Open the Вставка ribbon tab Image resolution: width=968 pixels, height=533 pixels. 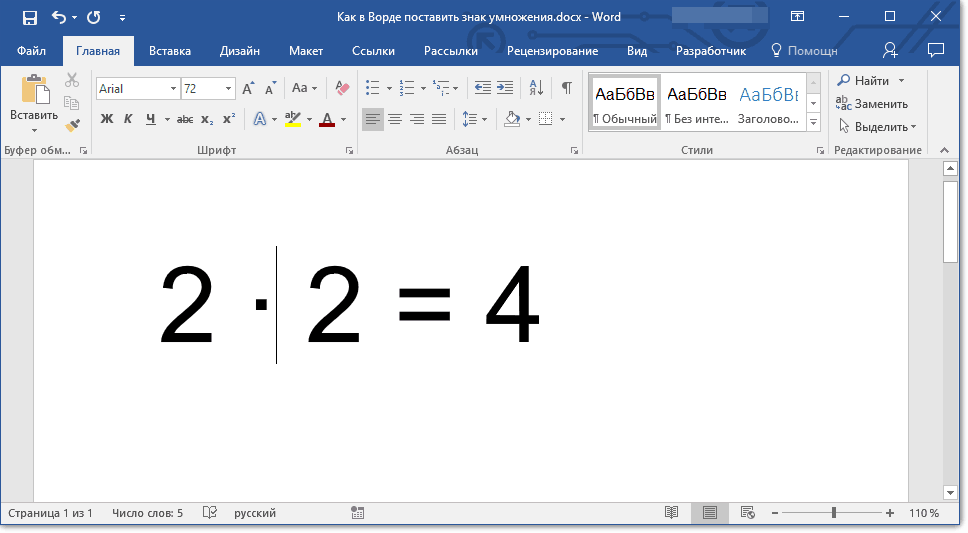[170, 51]
